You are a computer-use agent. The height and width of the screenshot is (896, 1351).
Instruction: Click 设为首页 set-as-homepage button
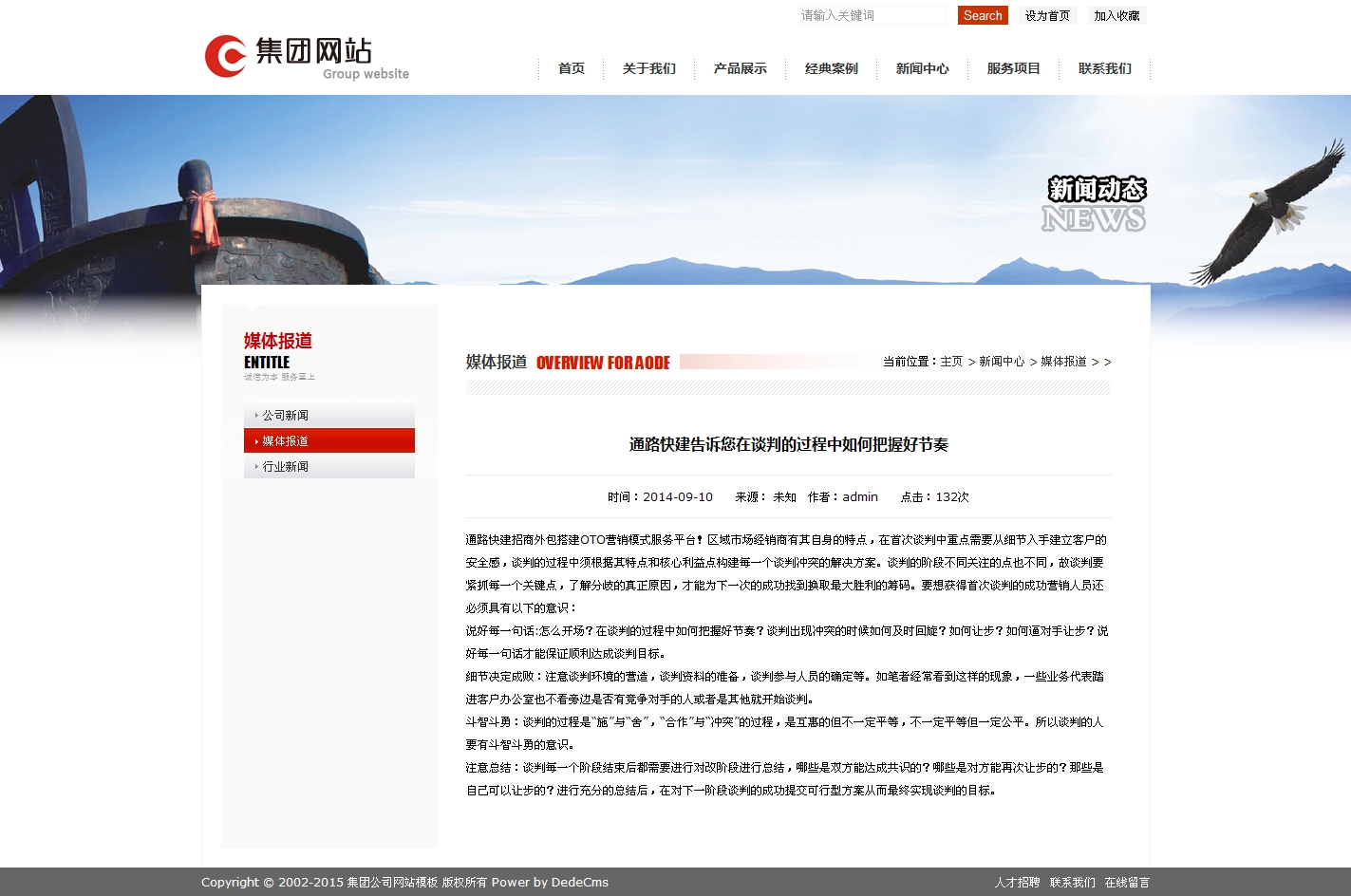tap(1047, 15)
